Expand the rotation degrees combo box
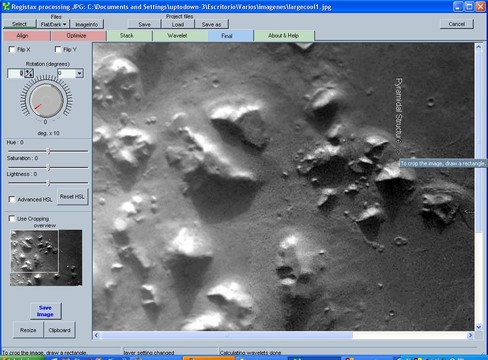 (x=79, y=73)
